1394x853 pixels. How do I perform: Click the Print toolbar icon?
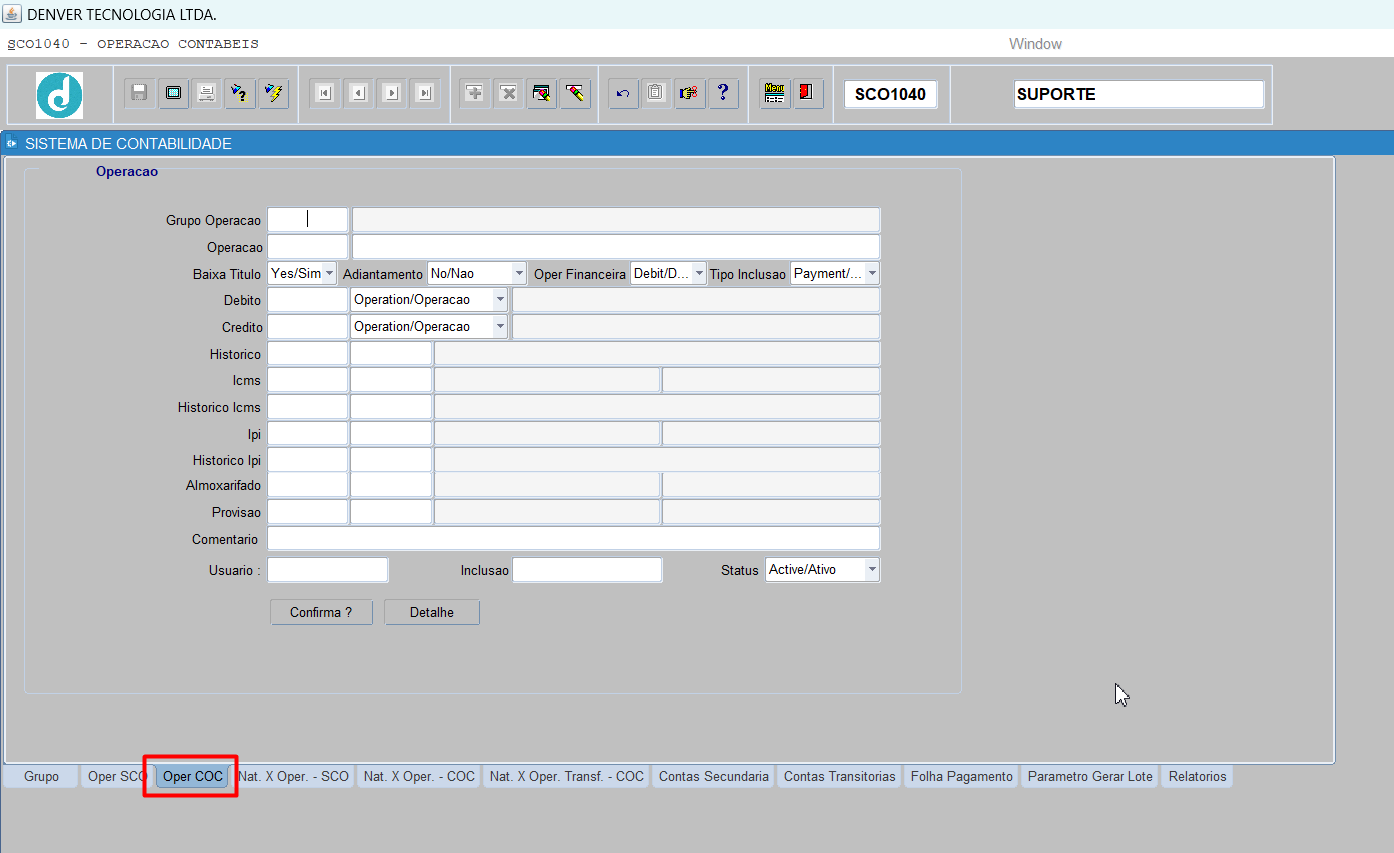pyautogui.click(x=206, y=93)
